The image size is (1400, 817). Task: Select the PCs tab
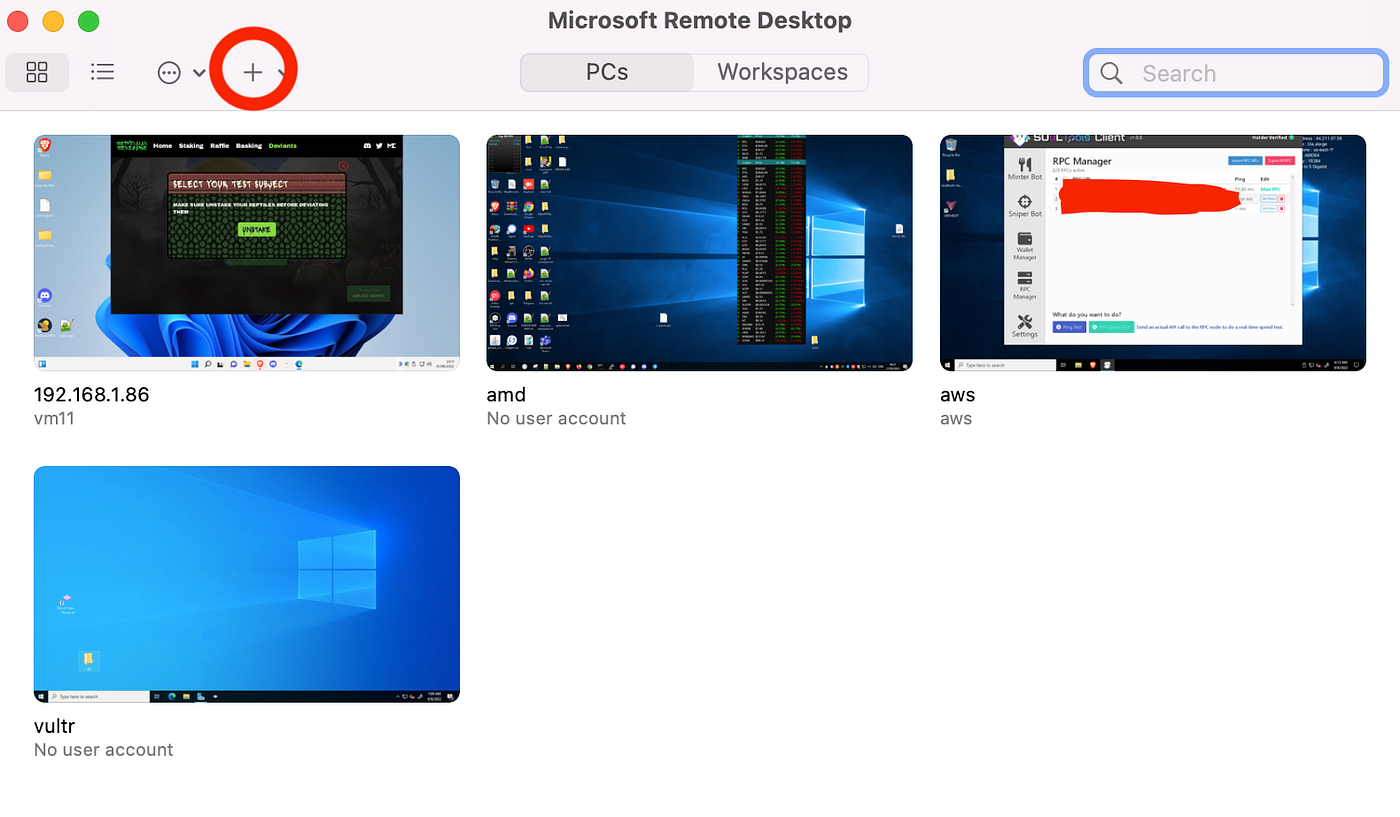click(607, 72)
